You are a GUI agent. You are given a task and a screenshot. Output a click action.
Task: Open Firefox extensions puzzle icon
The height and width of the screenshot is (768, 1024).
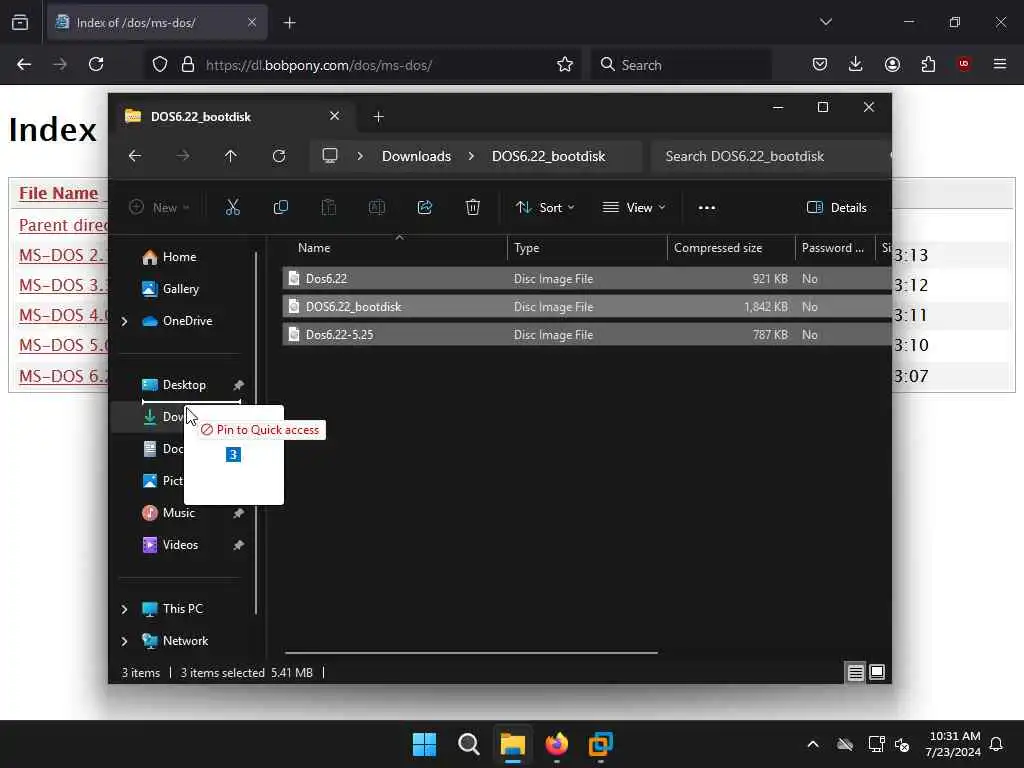[x=928, y=65]
